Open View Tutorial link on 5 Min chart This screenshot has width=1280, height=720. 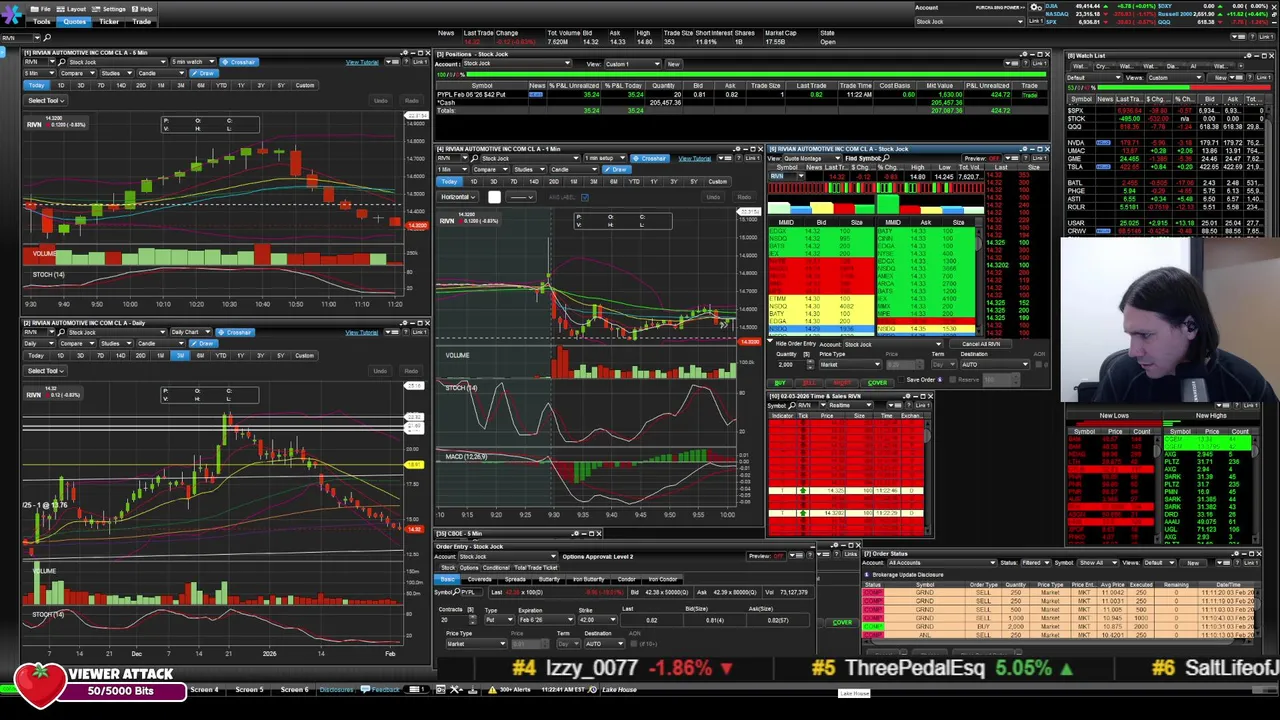362,62
